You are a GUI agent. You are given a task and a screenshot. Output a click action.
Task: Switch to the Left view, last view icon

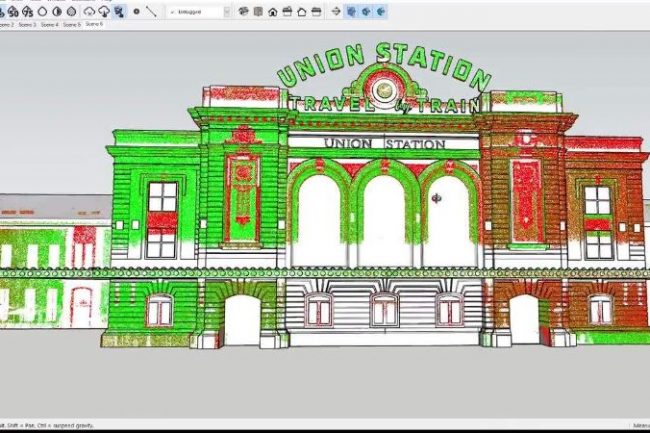(315, 11)
